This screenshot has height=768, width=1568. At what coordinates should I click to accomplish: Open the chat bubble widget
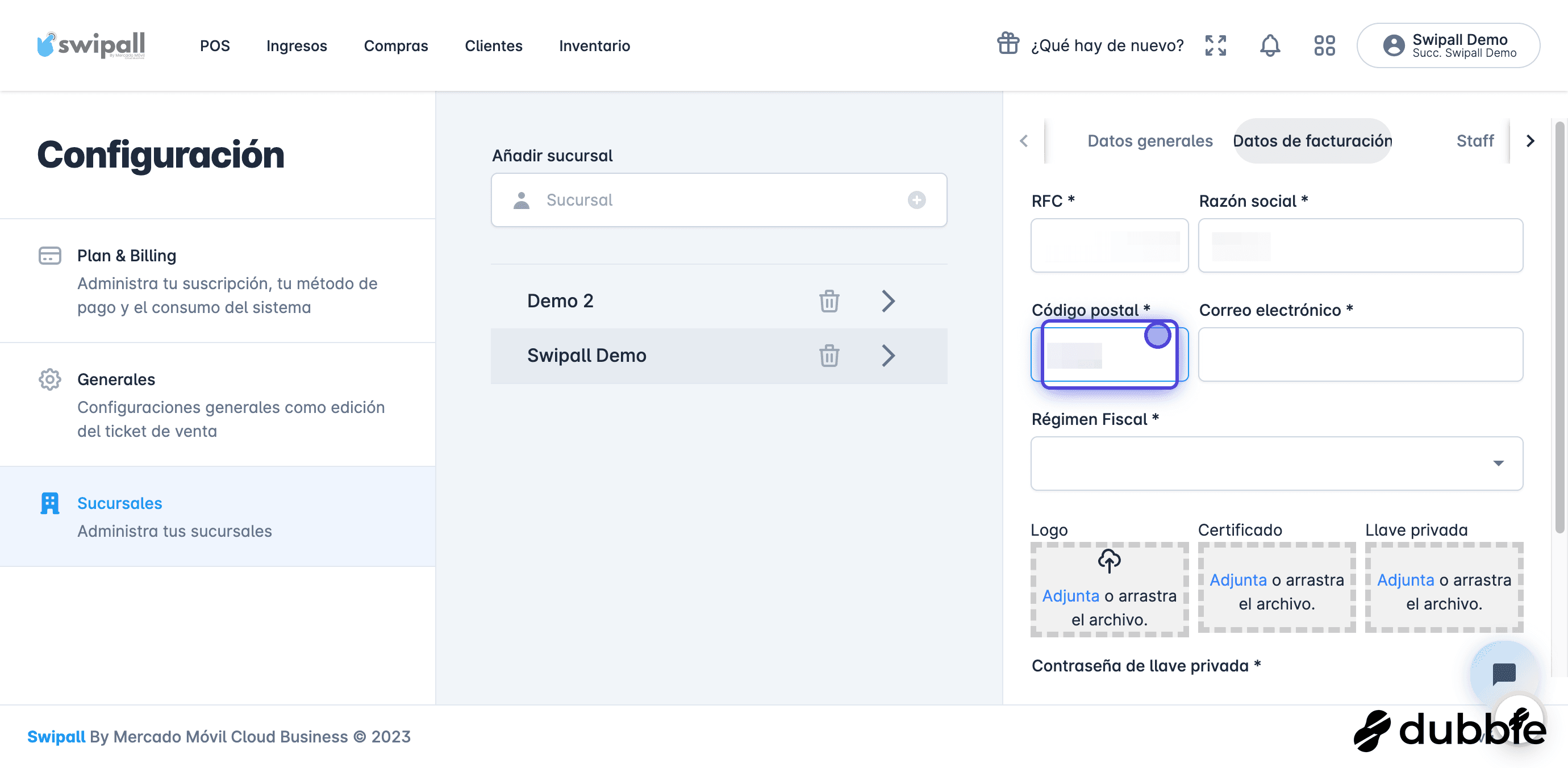(1503, 673)
